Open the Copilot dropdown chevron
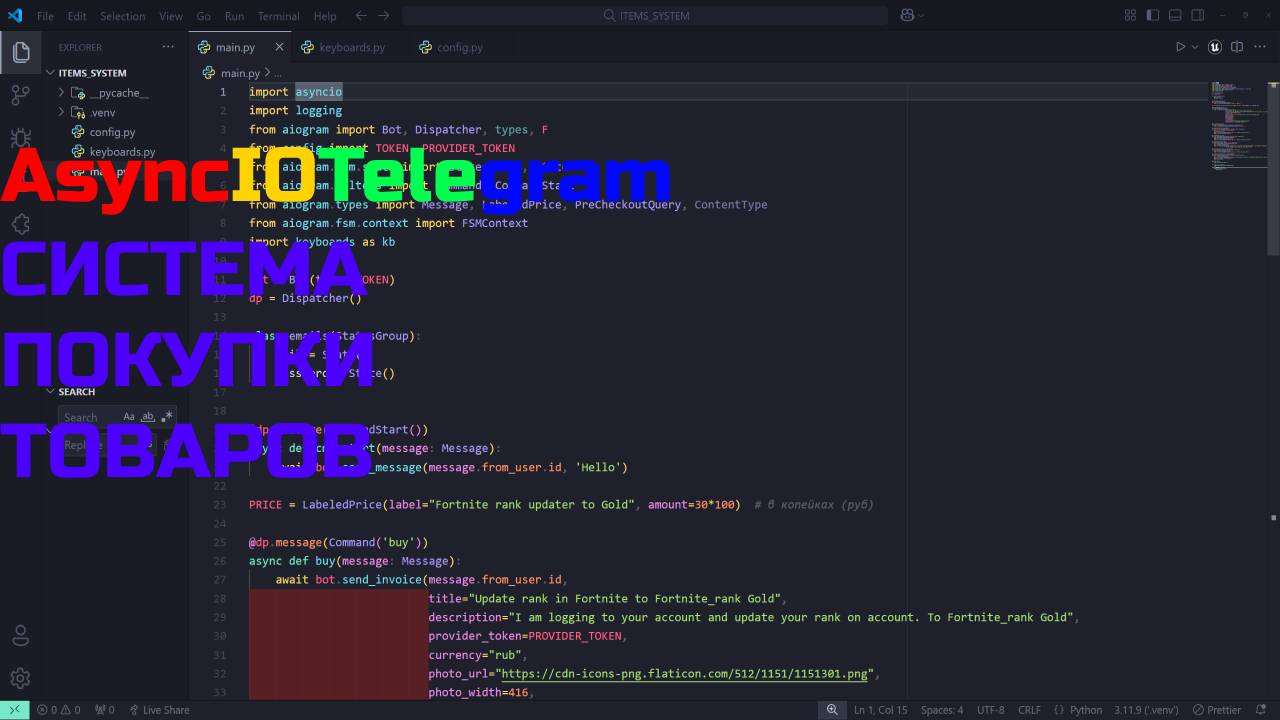Screen dimensions: 1280x720 point(921,15)
